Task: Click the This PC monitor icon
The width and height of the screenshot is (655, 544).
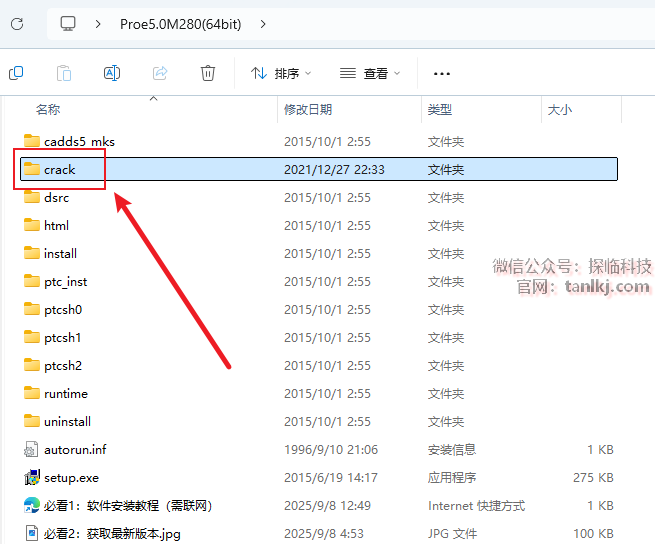Action: [x=68, y=23]
